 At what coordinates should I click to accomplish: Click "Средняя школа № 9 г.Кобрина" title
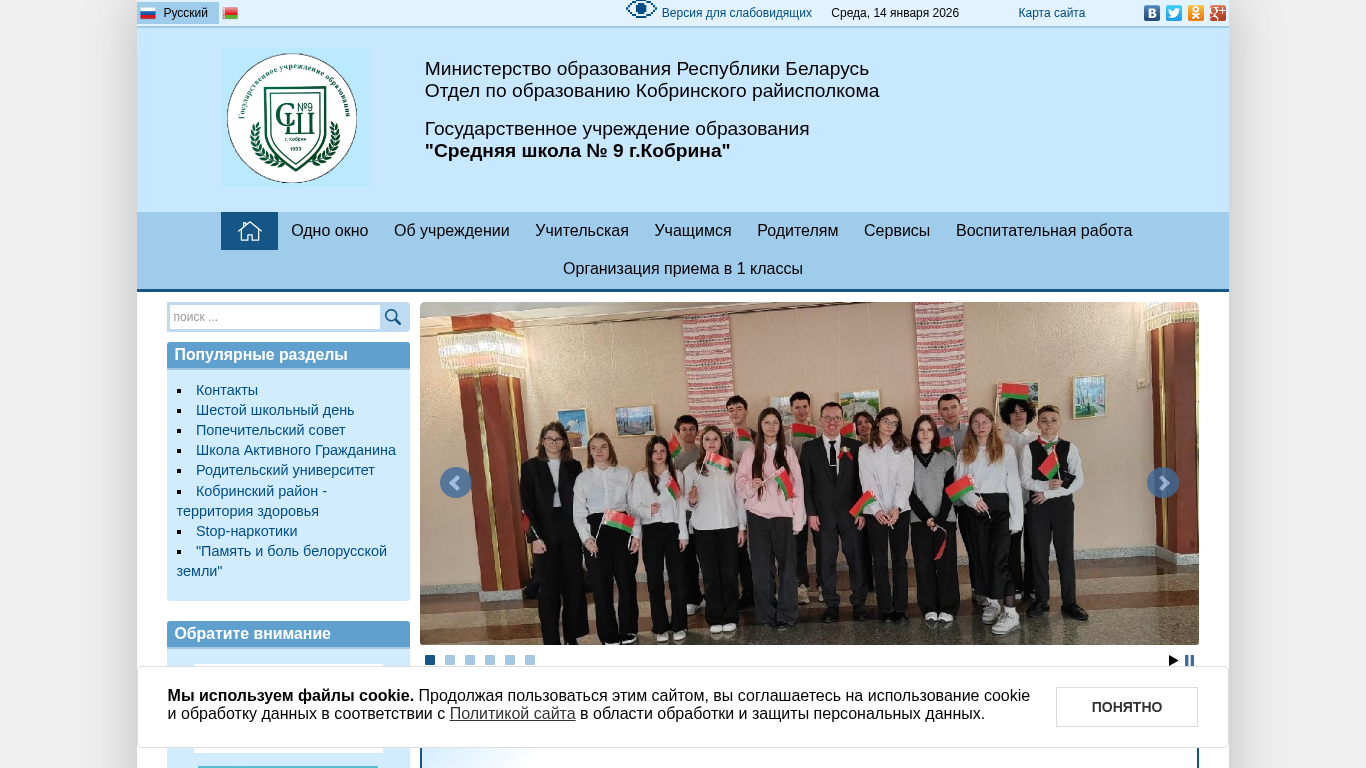tap(578, 151)
